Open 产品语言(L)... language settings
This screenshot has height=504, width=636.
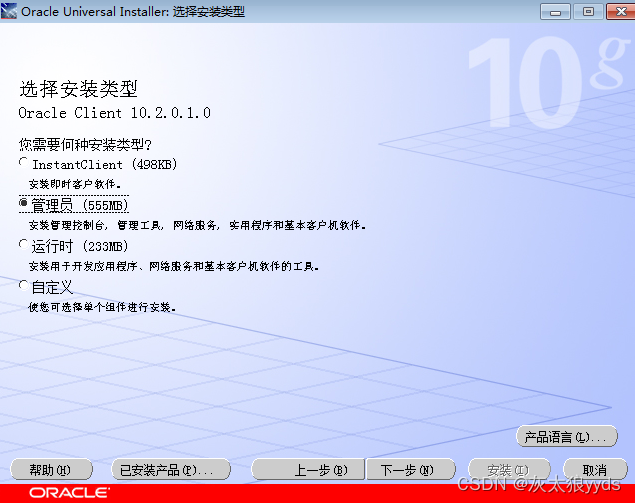tap(567, 436)
